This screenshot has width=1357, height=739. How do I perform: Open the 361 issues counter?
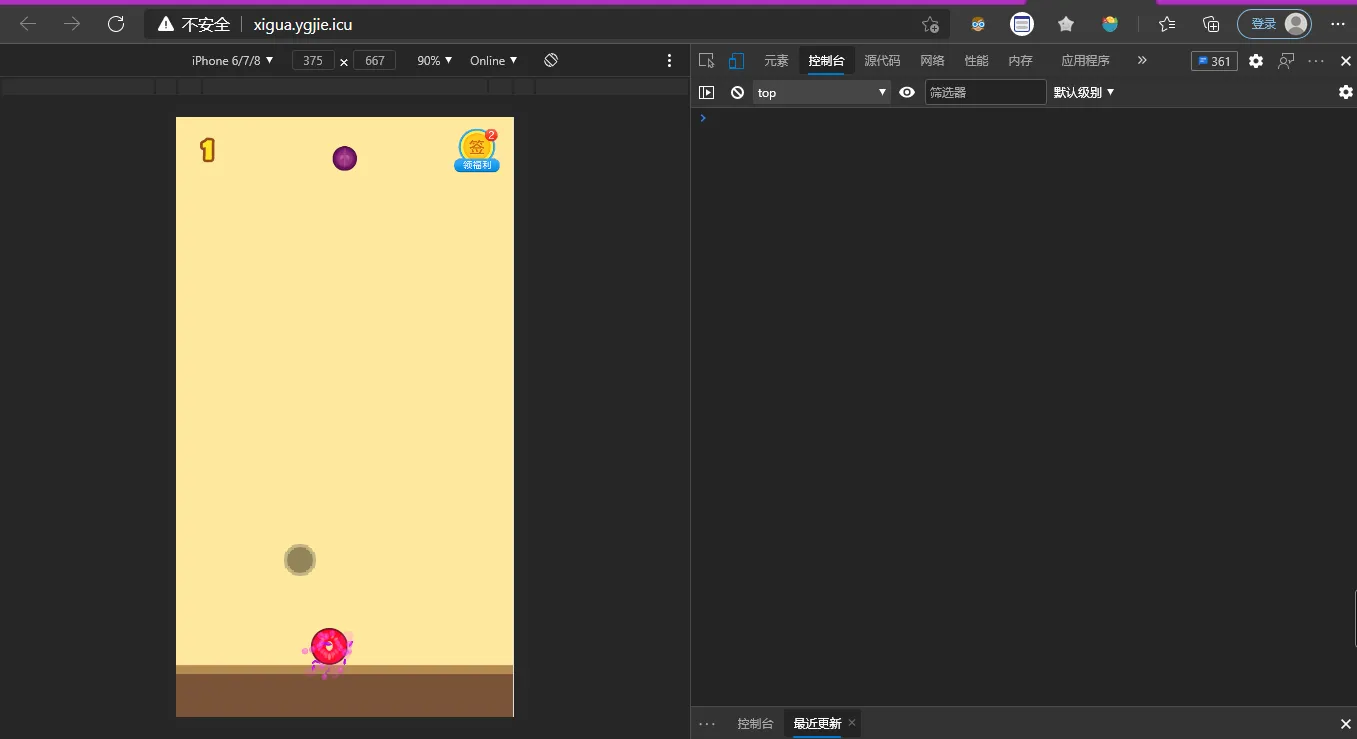(x=1214, y=61)
